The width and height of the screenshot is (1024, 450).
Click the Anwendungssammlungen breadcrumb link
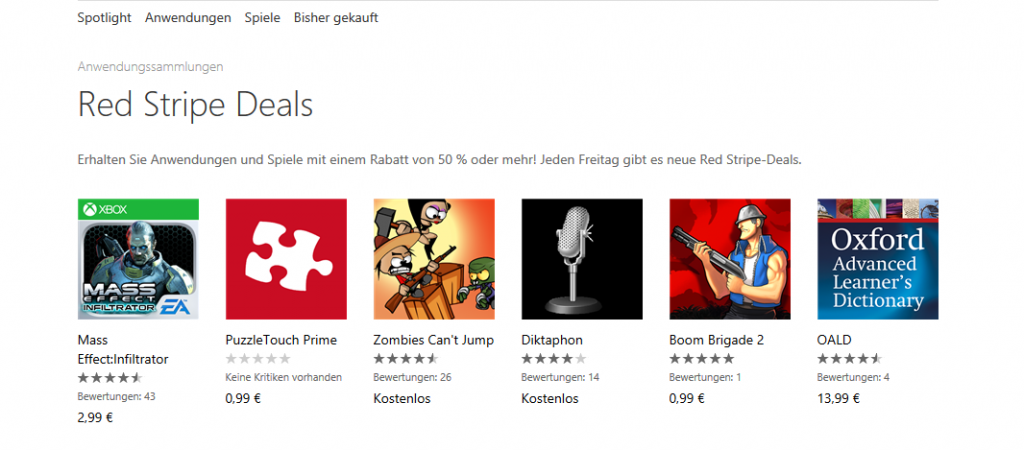click(150, 67)
